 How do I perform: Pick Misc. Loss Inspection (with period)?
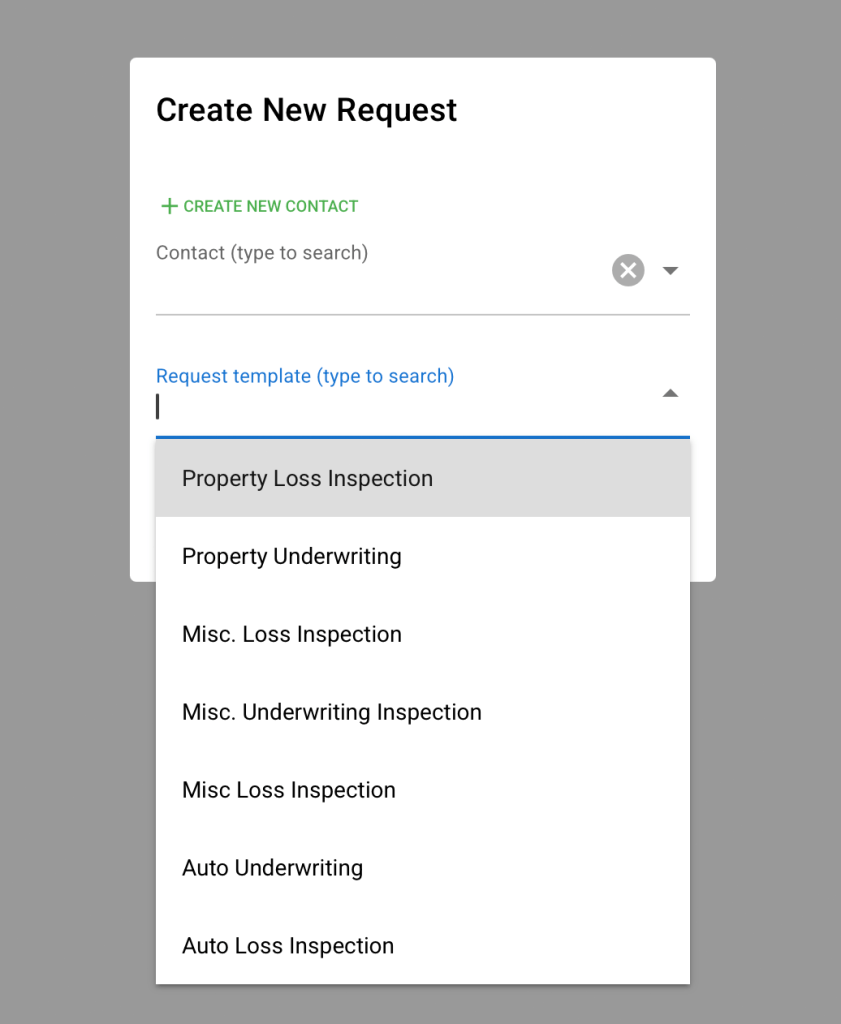click(x=292, y=635)
